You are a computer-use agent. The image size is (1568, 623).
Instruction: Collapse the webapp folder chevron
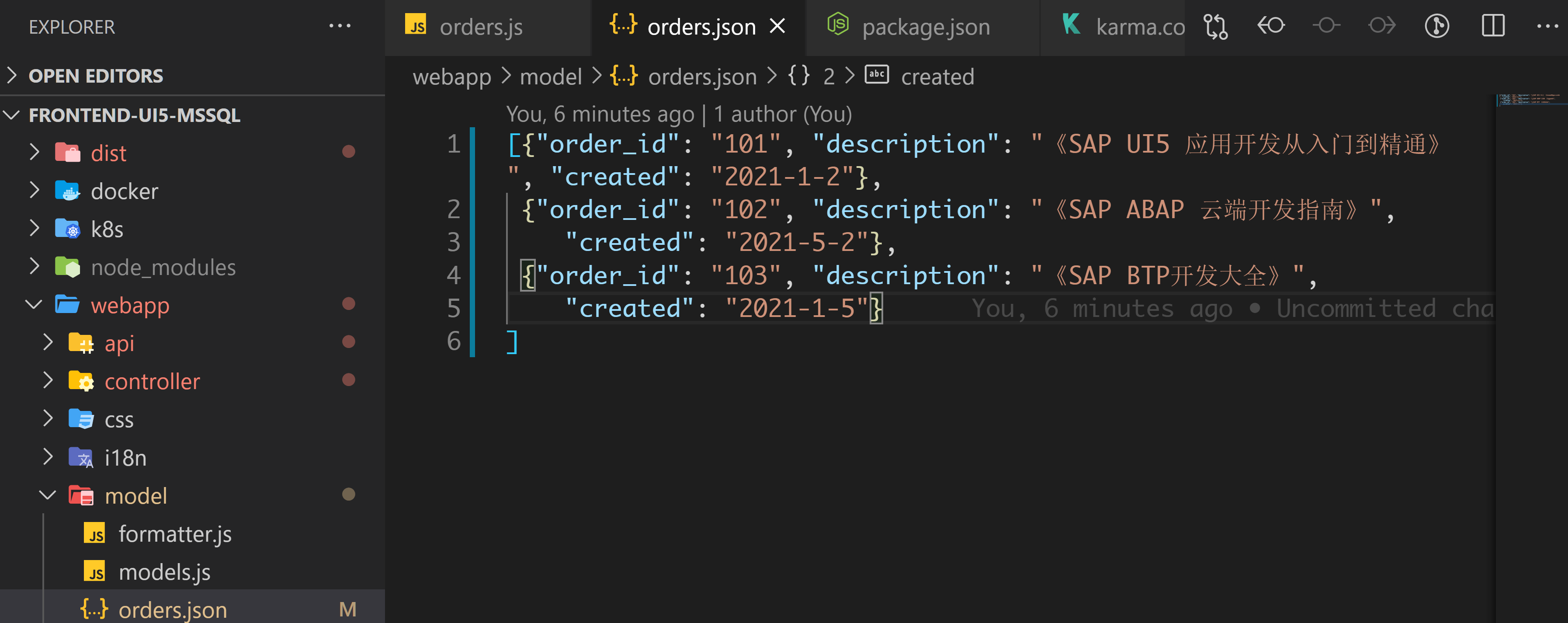tap(34, 304)
